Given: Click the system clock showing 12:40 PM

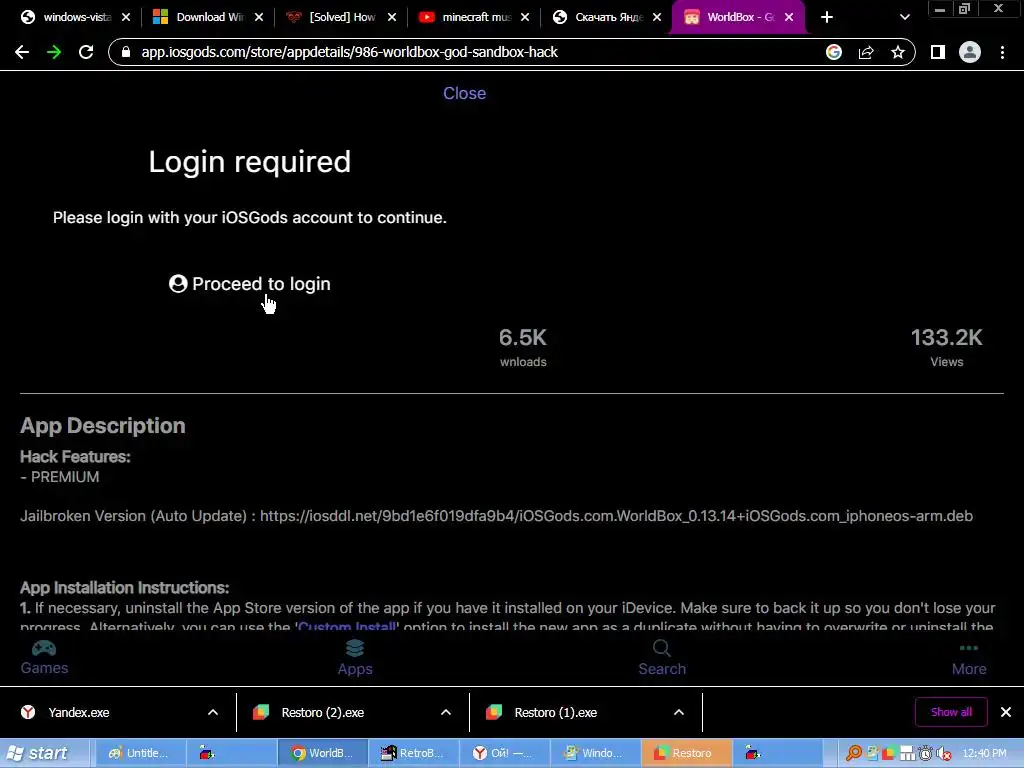Looking at the screenshot, I should [x=985, y=754].
